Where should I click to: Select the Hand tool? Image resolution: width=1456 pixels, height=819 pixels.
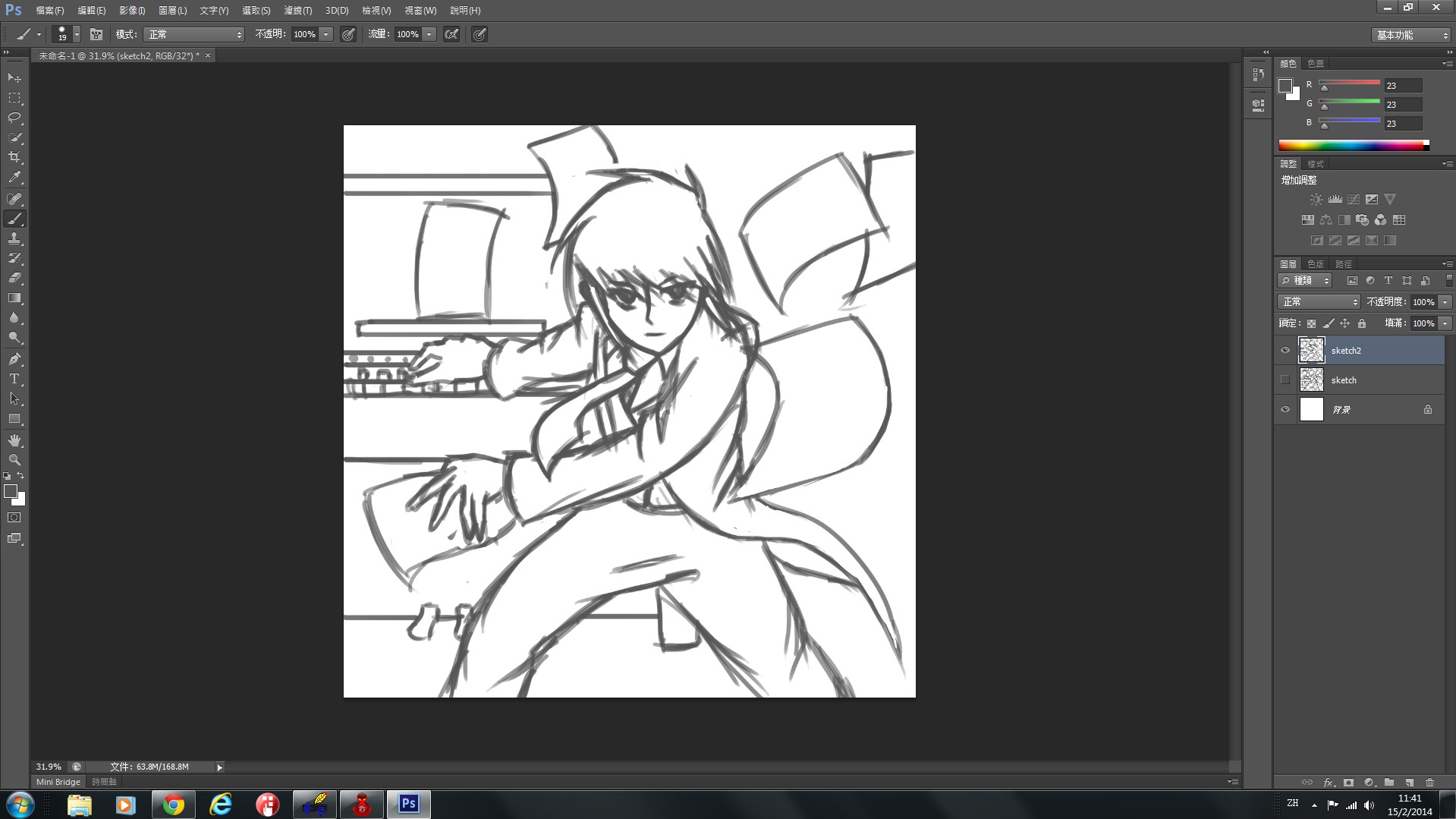point(14,440)
